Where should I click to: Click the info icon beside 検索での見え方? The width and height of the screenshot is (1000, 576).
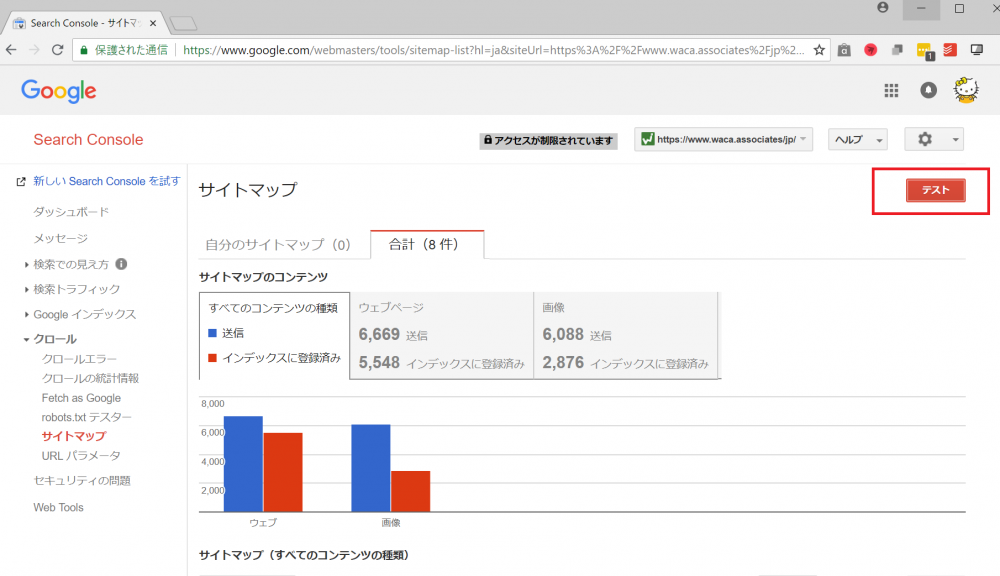[x=121, y=263]
